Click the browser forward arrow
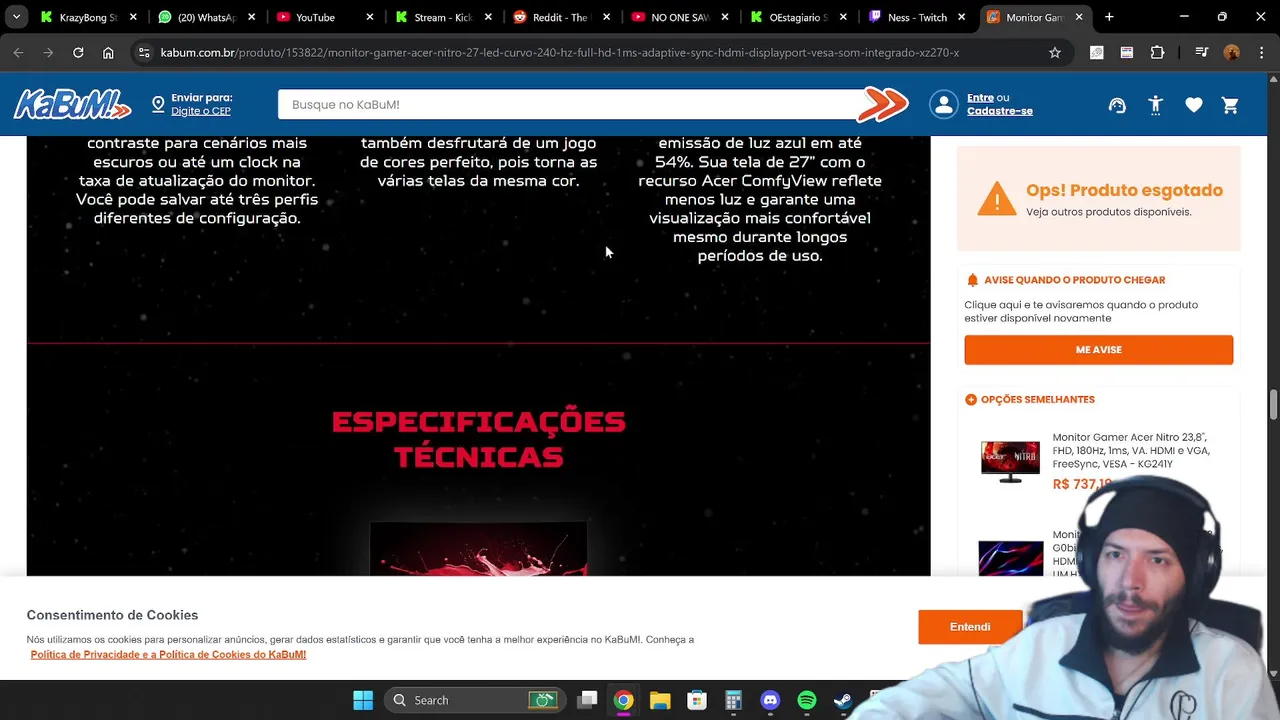 click(x=48, y=52)
